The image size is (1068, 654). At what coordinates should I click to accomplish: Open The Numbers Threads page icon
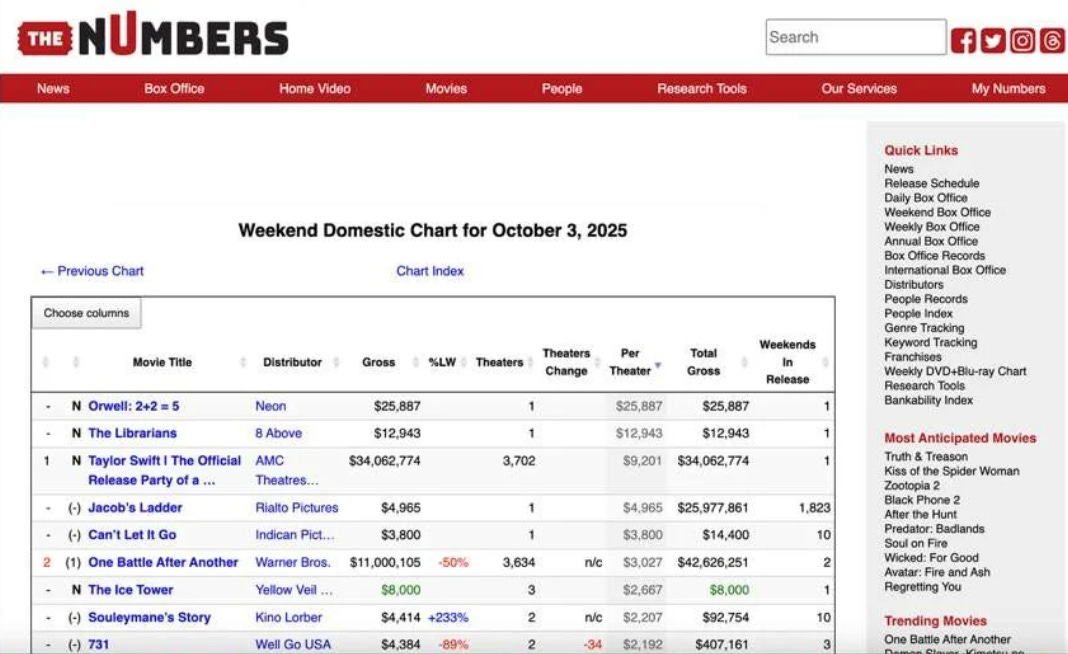point(1052,41)
